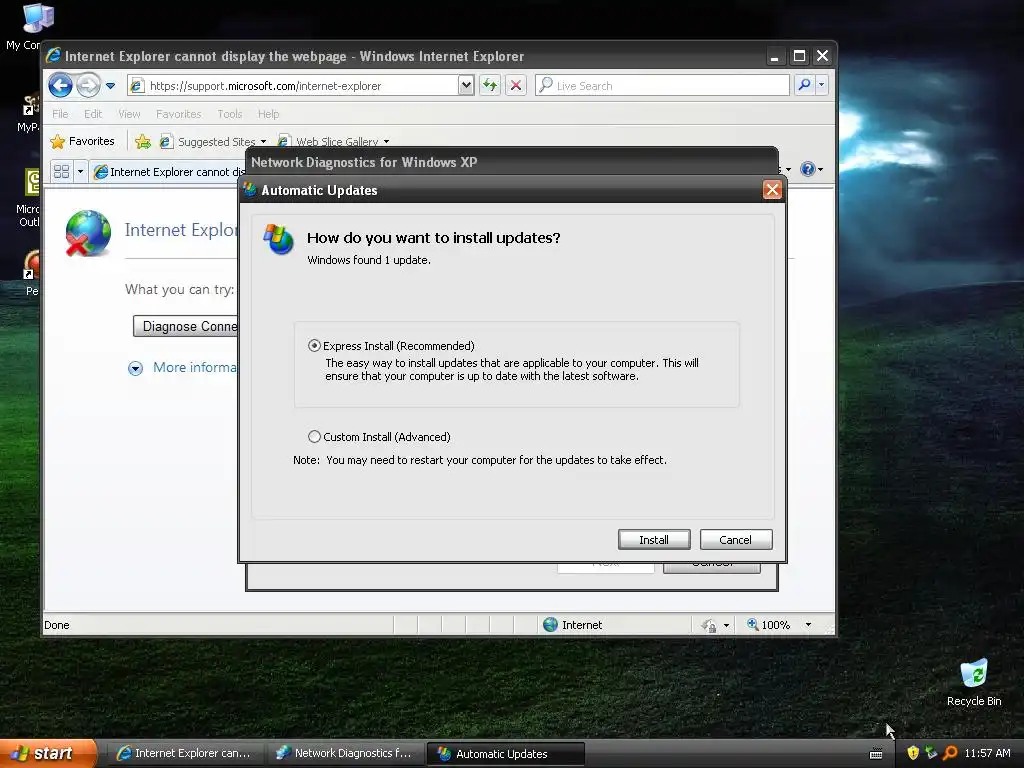This screenshot has height=768, width=1024.
Task: Switch to the Internet Explorer taskbar button
Action: [x=185, y=753]
